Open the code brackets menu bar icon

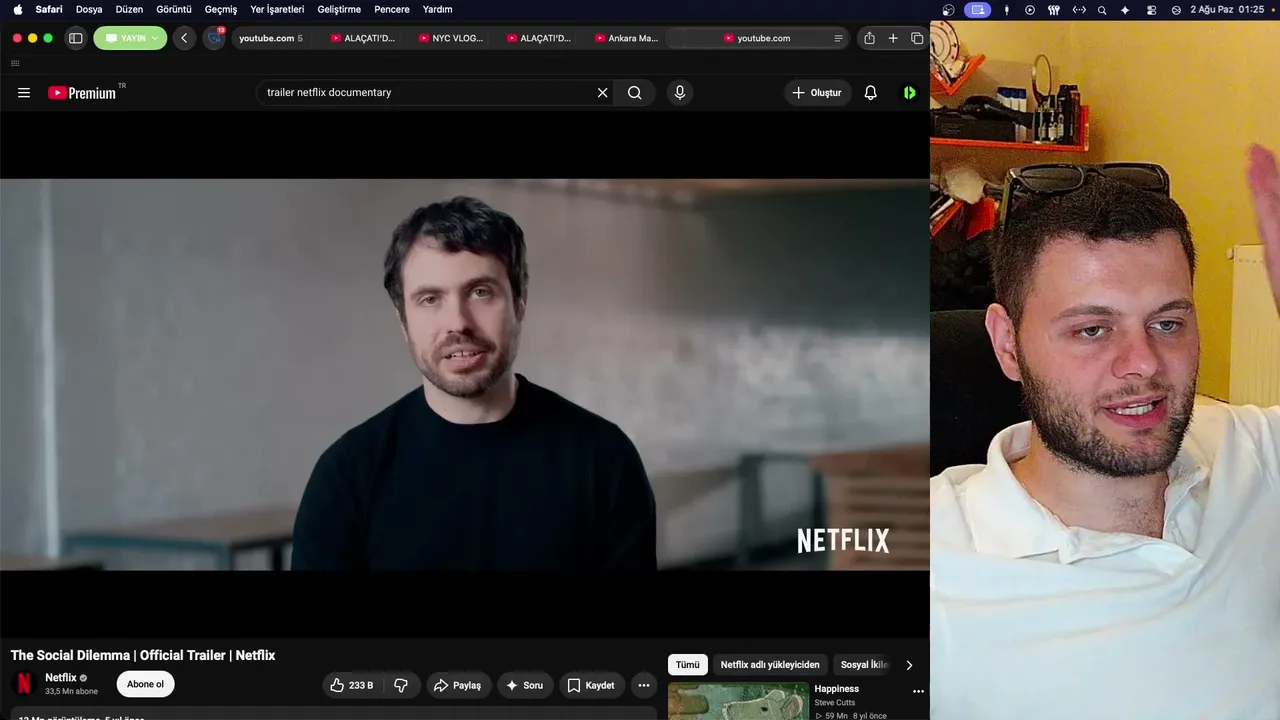1079,10
